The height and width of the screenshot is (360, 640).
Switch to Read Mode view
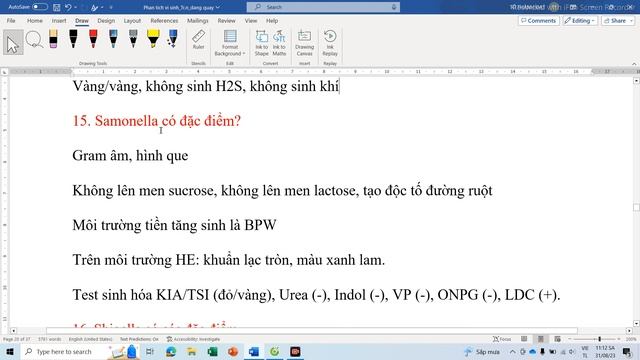[x=524, y=339]
